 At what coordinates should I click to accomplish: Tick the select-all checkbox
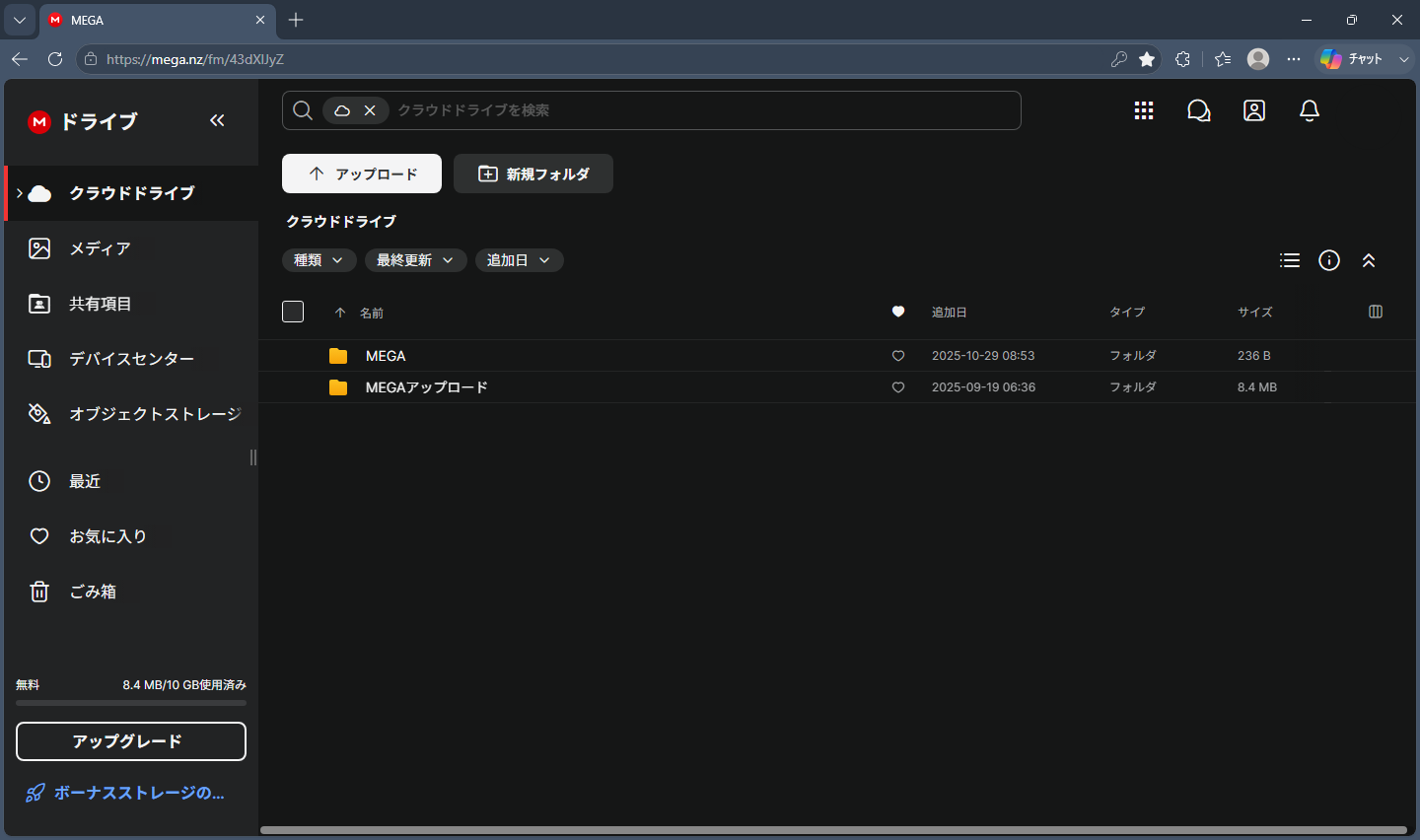click(293, 312)
